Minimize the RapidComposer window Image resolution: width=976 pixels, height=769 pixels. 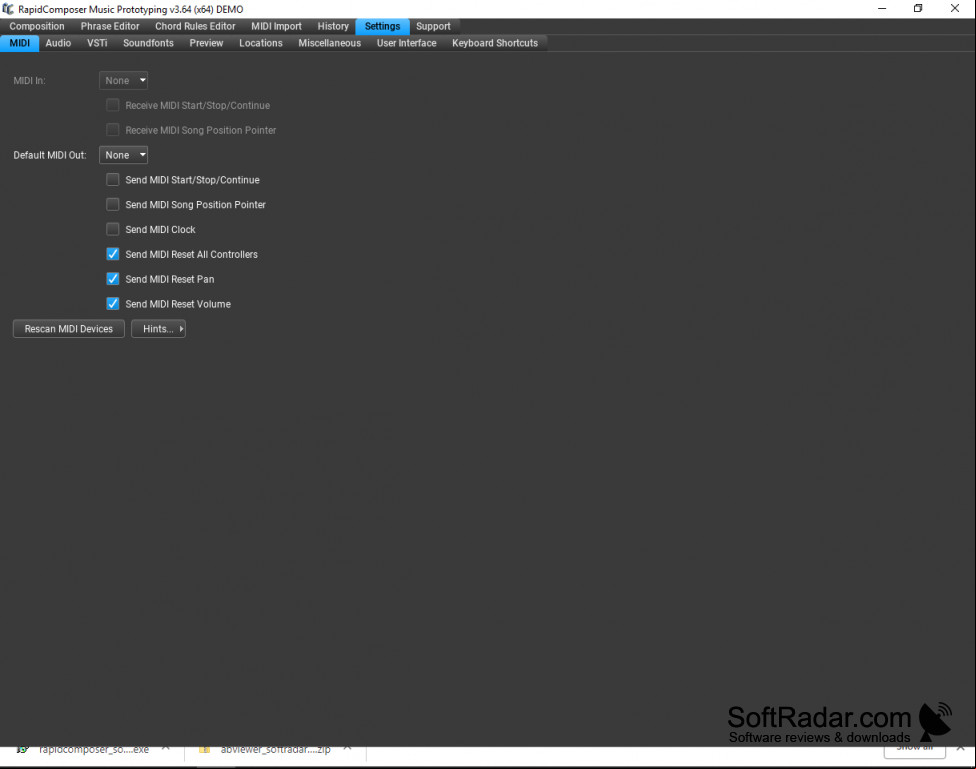(x=882, y=9)
